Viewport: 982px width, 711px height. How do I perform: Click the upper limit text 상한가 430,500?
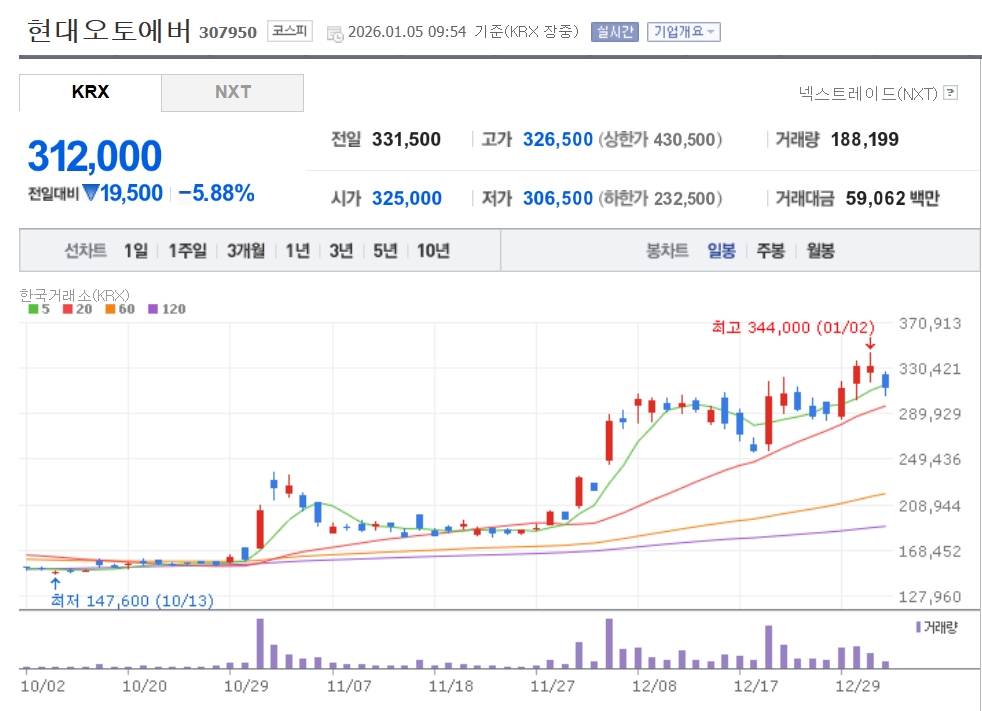660,139
